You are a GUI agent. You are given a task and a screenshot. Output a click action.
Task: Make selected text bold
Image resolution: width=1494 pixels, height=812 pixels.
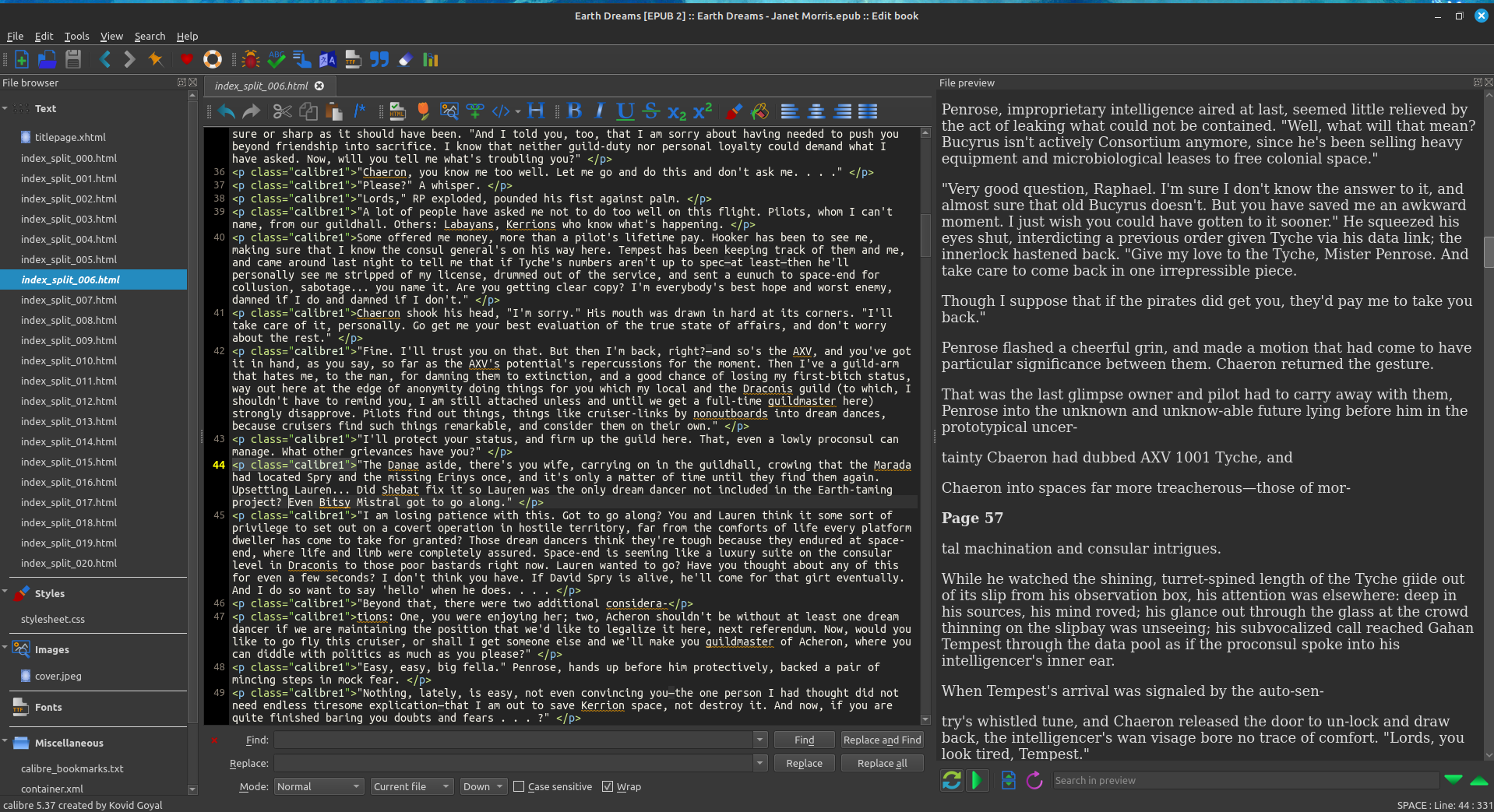coord(575,111)
